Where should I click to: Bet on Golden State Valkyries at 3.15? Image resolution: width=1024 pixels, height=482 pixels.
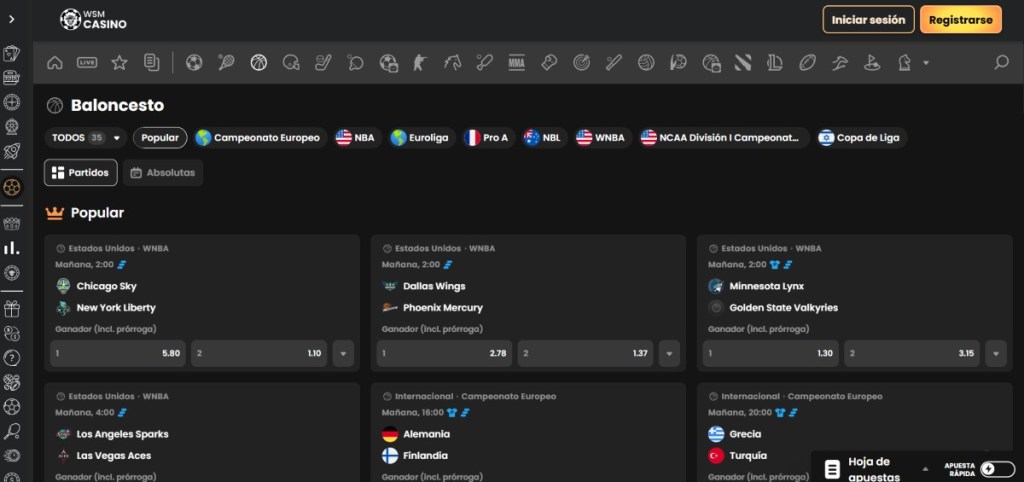point(912,353)
